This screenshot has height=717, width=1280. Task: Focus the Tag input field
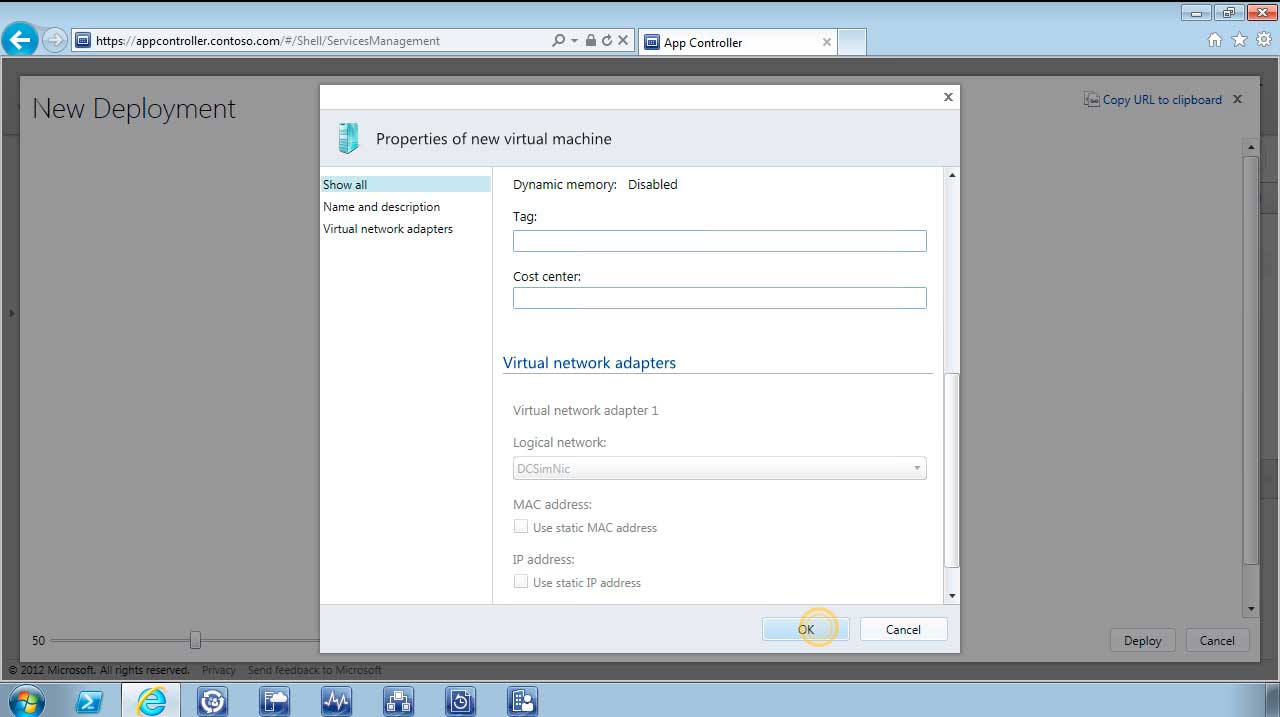coord(720,241)
